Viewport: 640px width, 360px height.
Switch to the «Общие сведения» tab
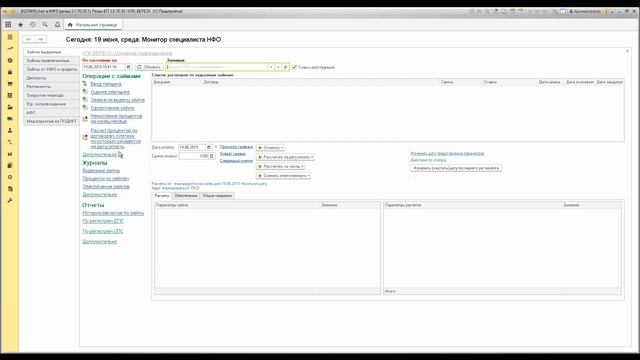217,196
